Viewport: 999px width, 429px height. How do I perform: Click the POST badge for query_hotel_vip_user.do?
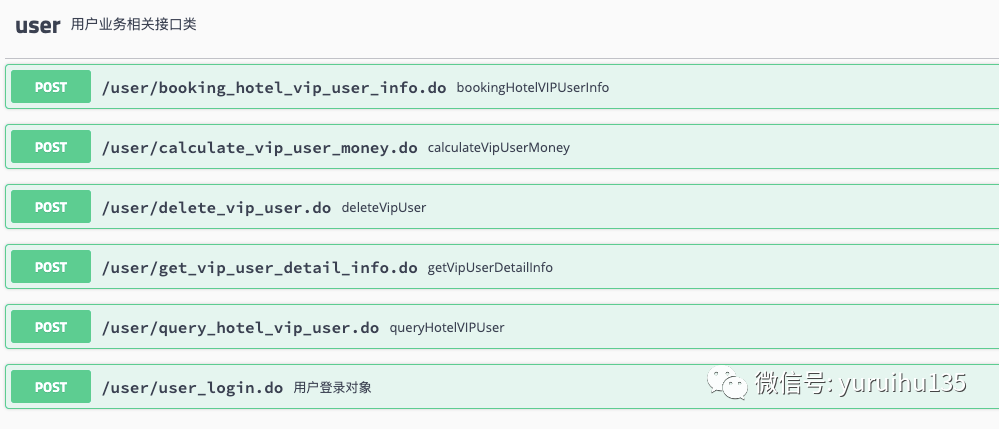click(x=51, y=327)
